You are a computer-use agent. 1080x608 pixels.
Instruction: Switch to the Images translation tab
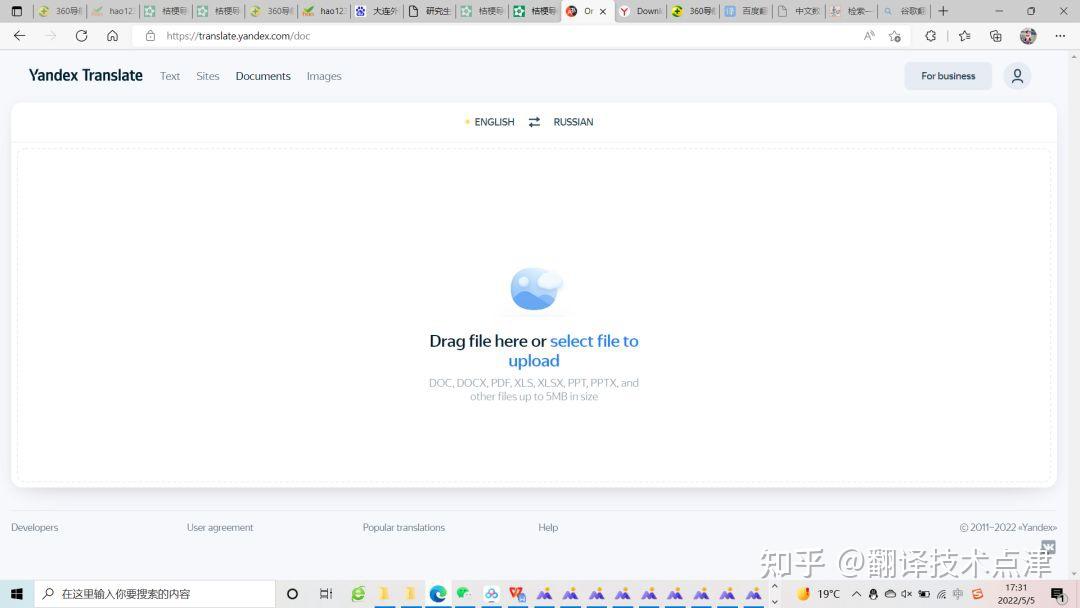(x=324, y=76)
